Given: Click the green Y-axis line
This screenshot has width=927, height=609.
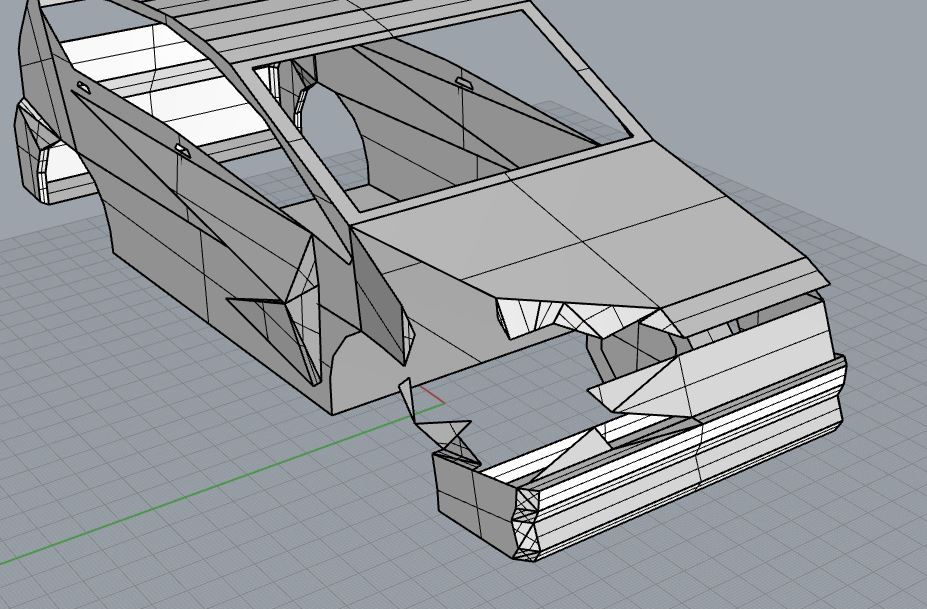Looking at the screenshot, I should pyautogui.click(x=222, y=482).
